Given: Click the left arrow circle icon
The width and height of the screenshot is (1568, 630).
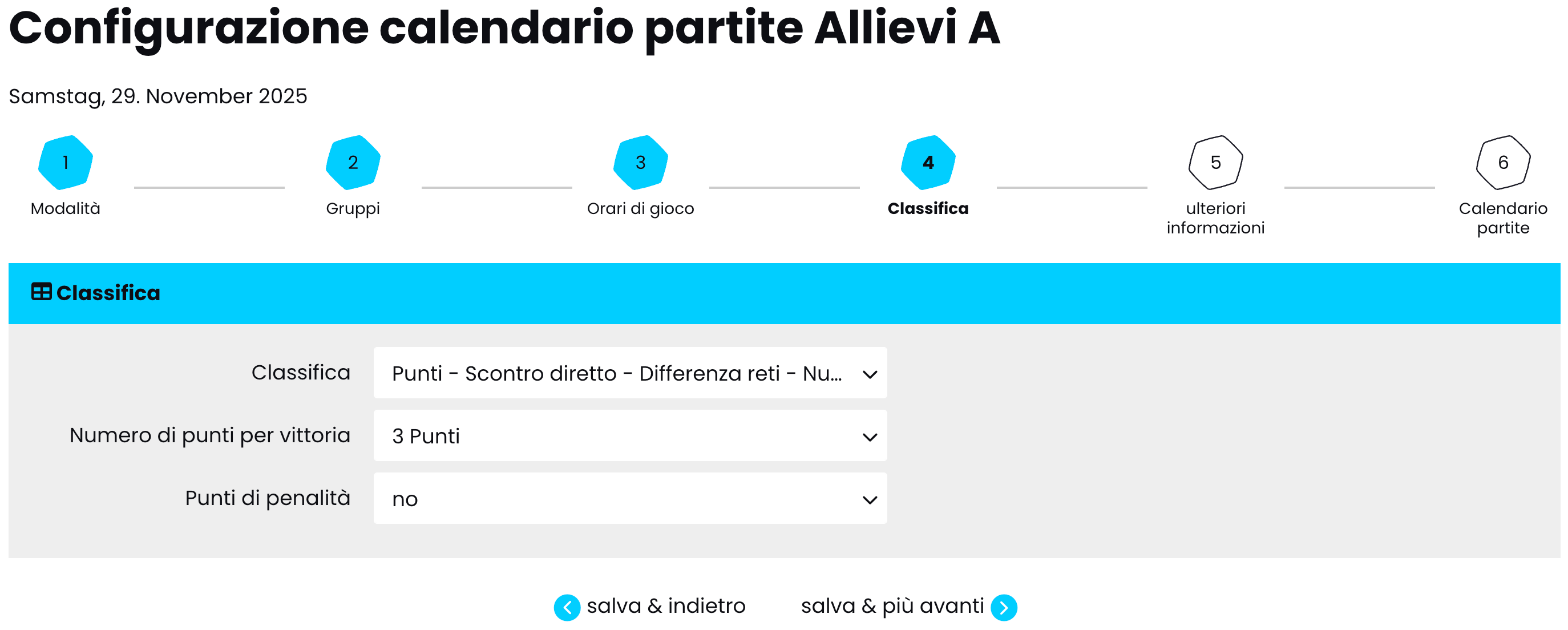Looking at the screenshot, I should click(x=567, y=607).
